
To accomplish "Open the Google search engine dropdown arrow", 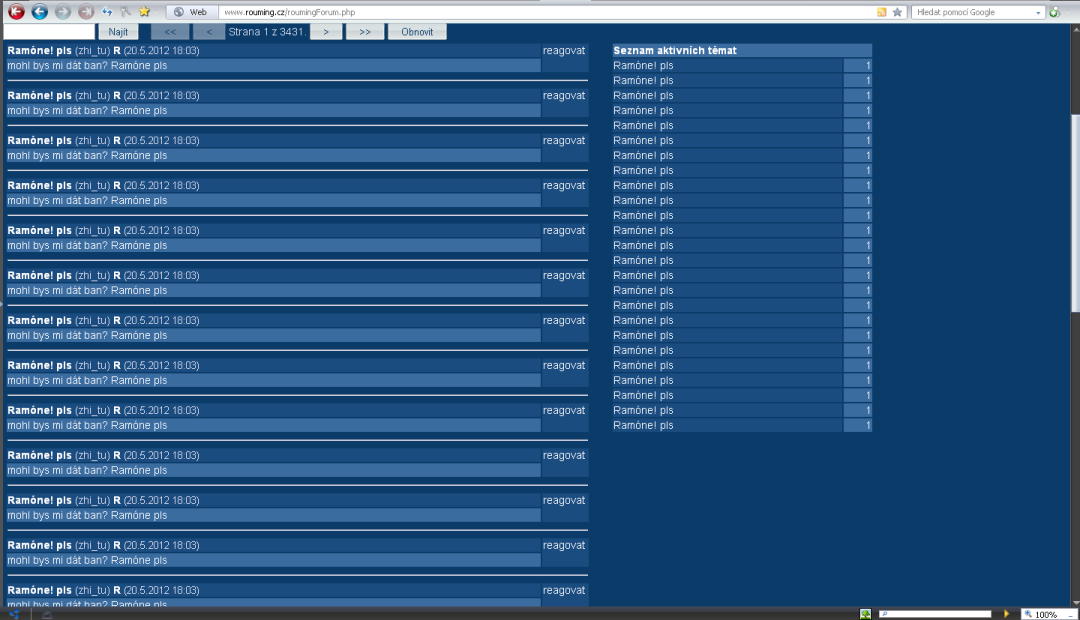I will pyautogui.click(x=1039, y=12).
